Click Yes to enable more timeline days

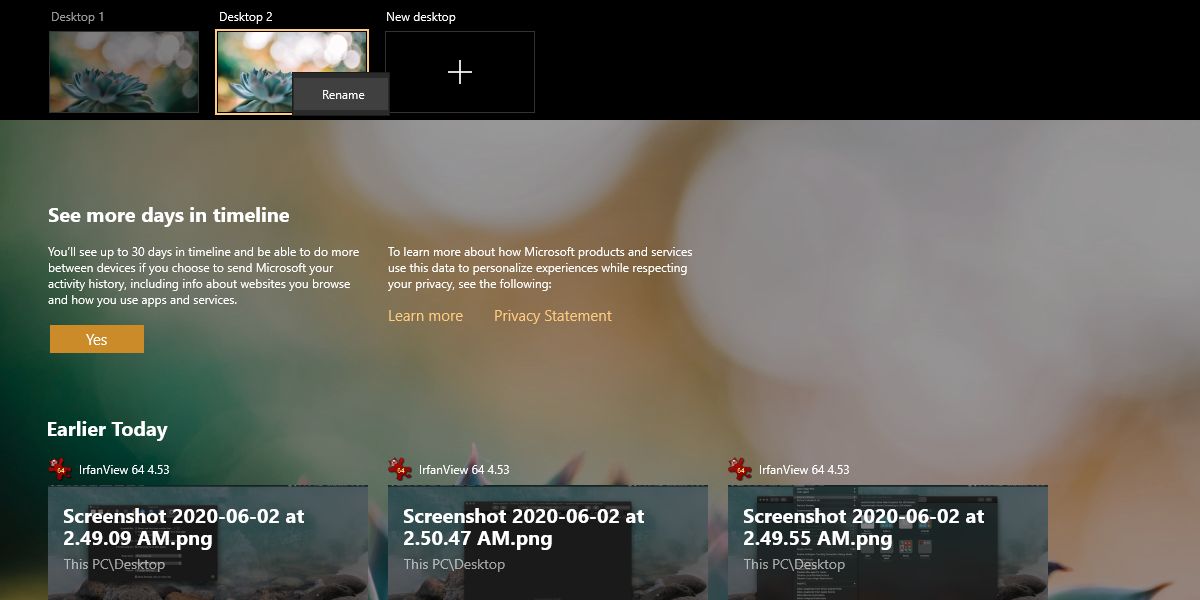pos(97,339)
